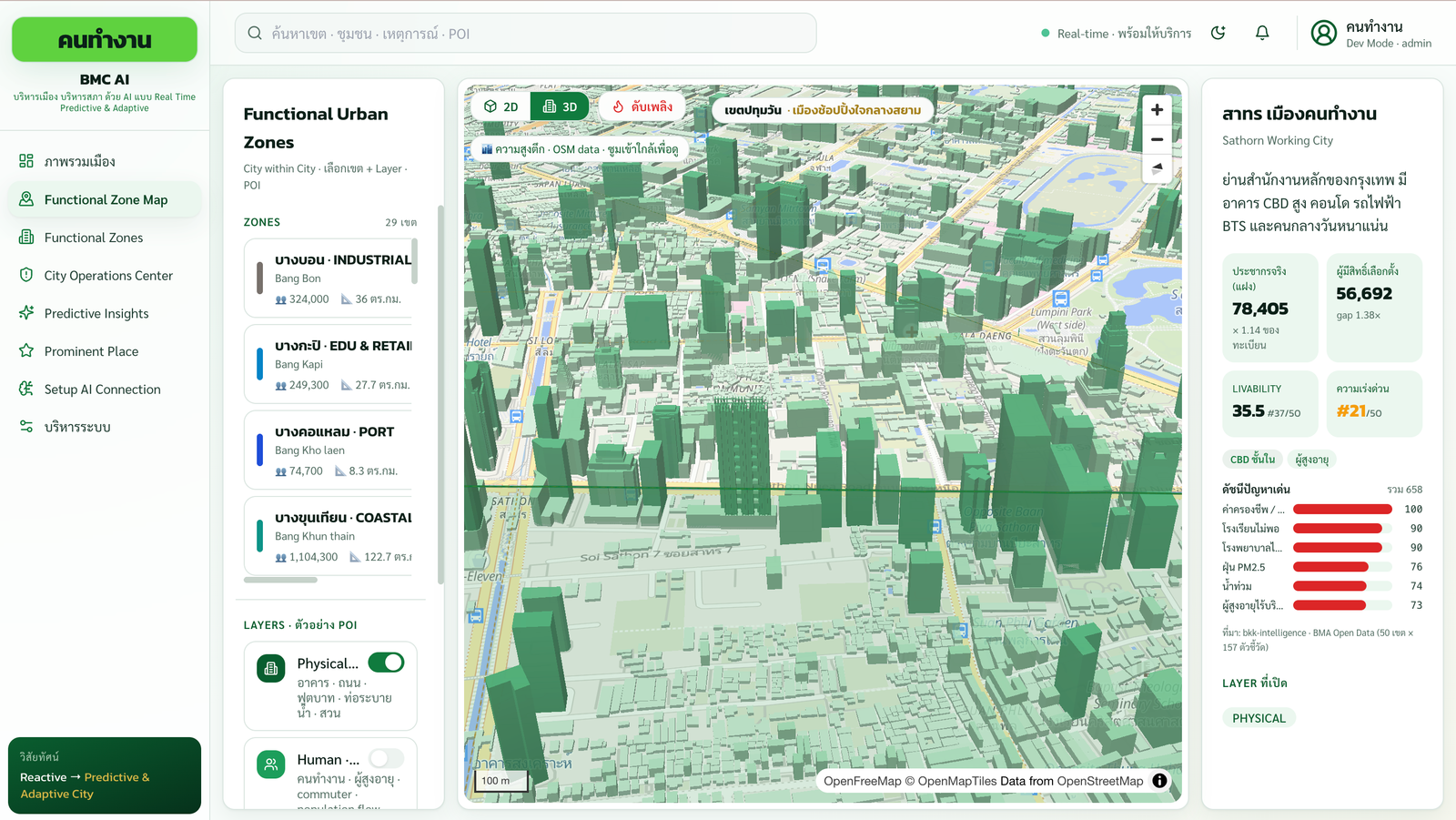Open City Operations Center page
This screenshot has height=820, width=1456.
(105, 275)
